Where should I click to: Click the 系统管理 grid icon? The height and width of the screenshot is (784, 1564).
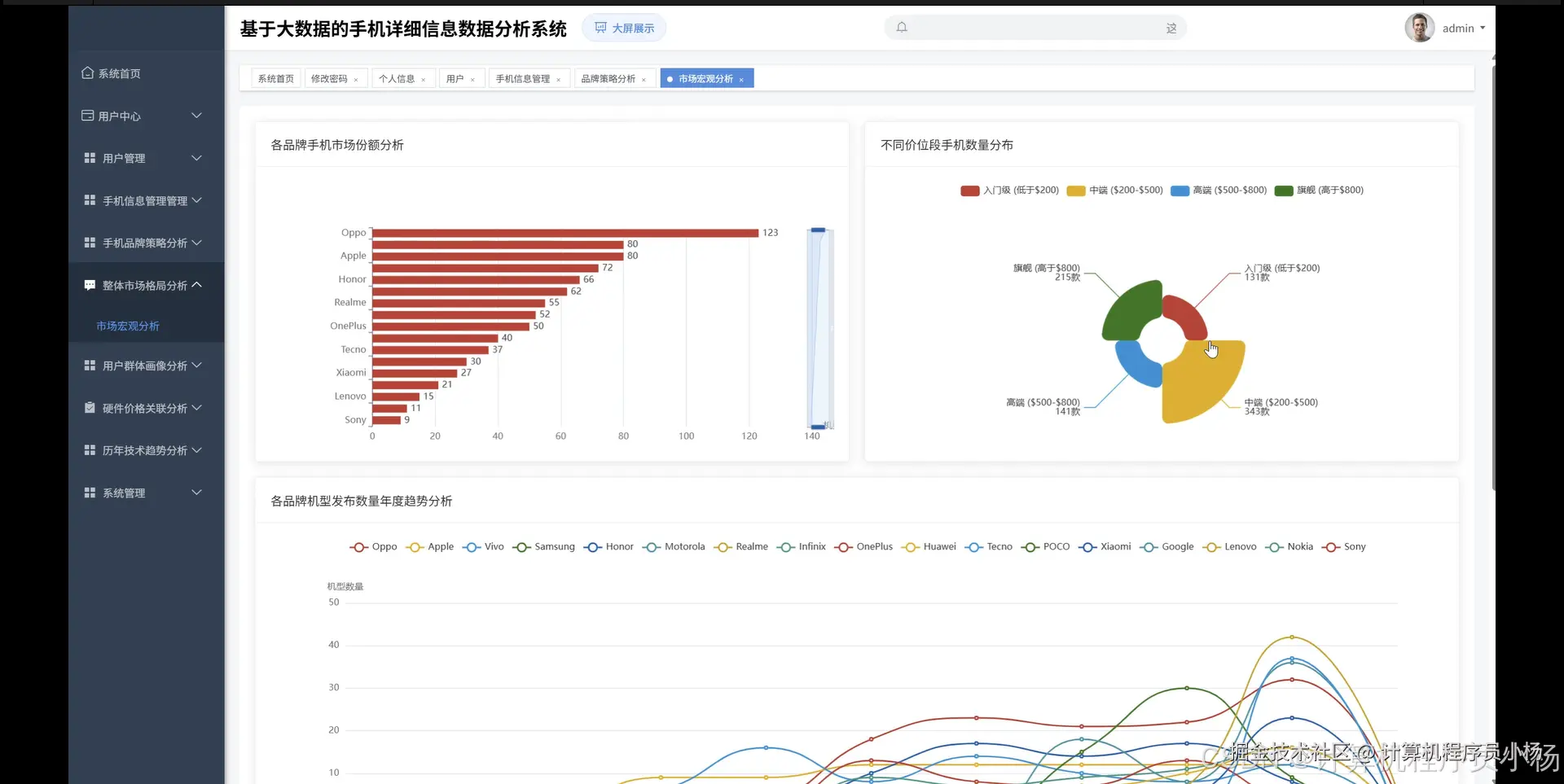click(90, 493)
